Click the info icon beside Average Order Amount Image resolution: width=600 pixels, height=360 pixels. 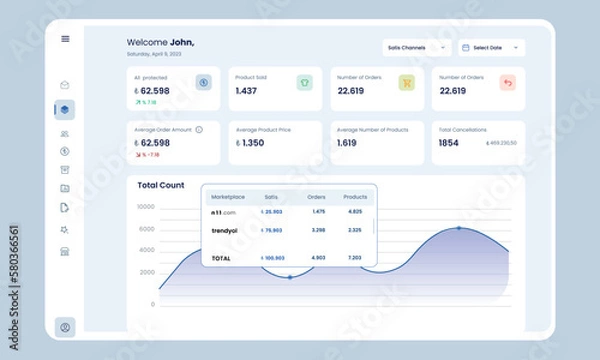click(x=199, y=130)
